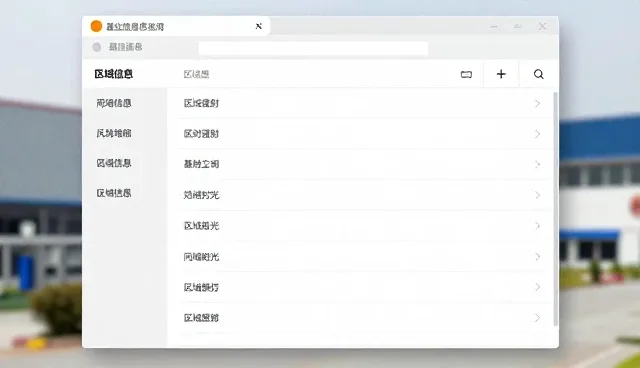This screenshot has width=640, height=368.
Task: Open the fourth row of the main list
Action: [366, 195]
